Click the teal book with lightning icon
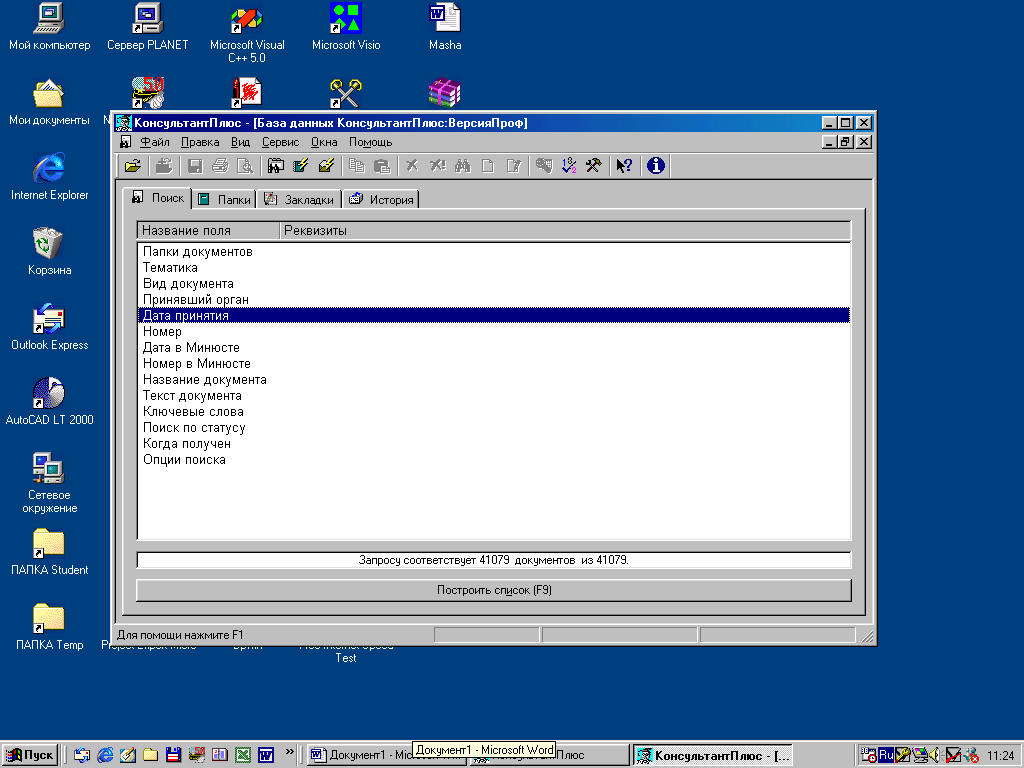 [x=300, y=166]
